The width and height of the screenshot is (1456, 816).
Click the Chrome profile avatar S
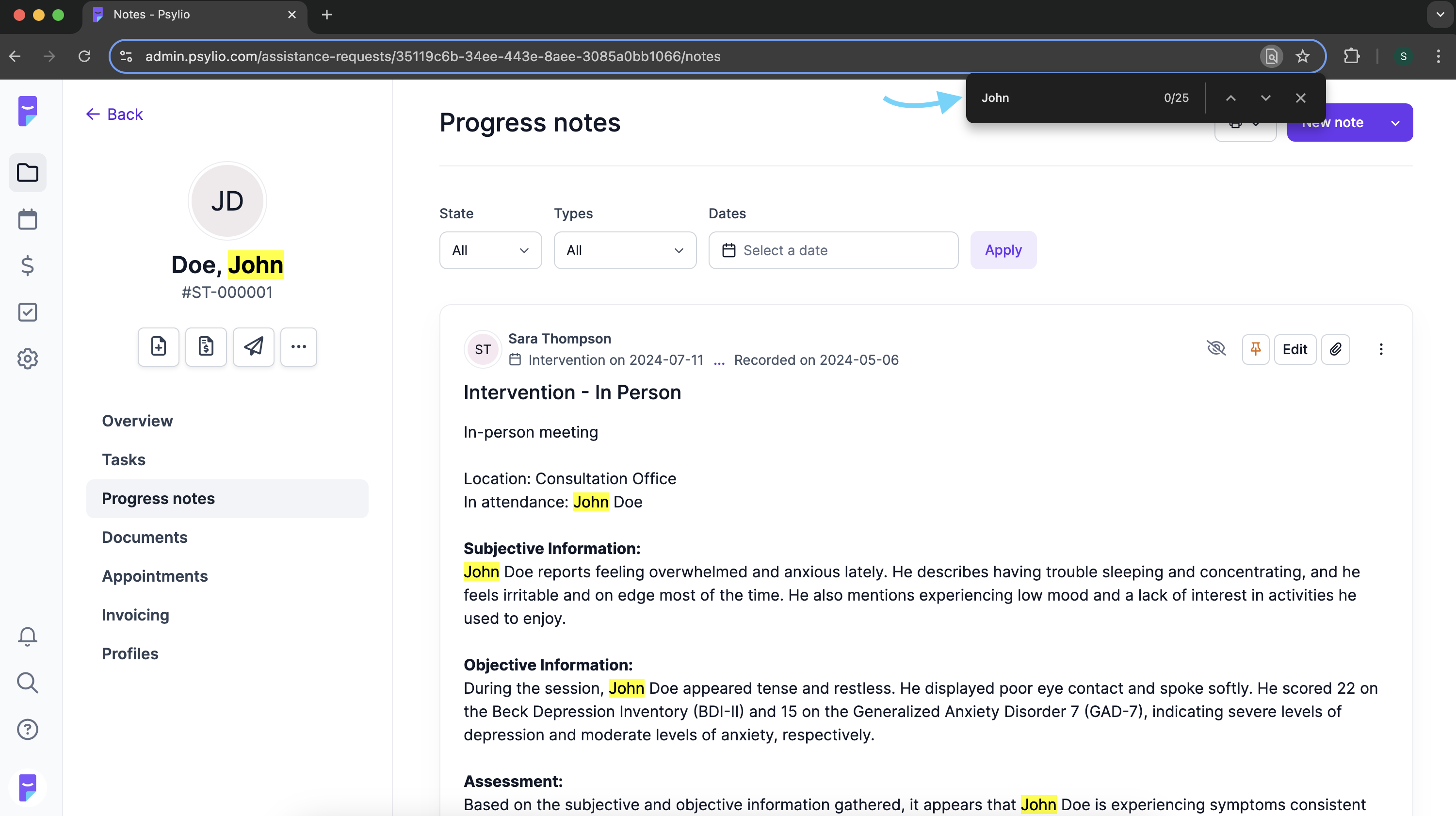click(x=1404, y=56)
